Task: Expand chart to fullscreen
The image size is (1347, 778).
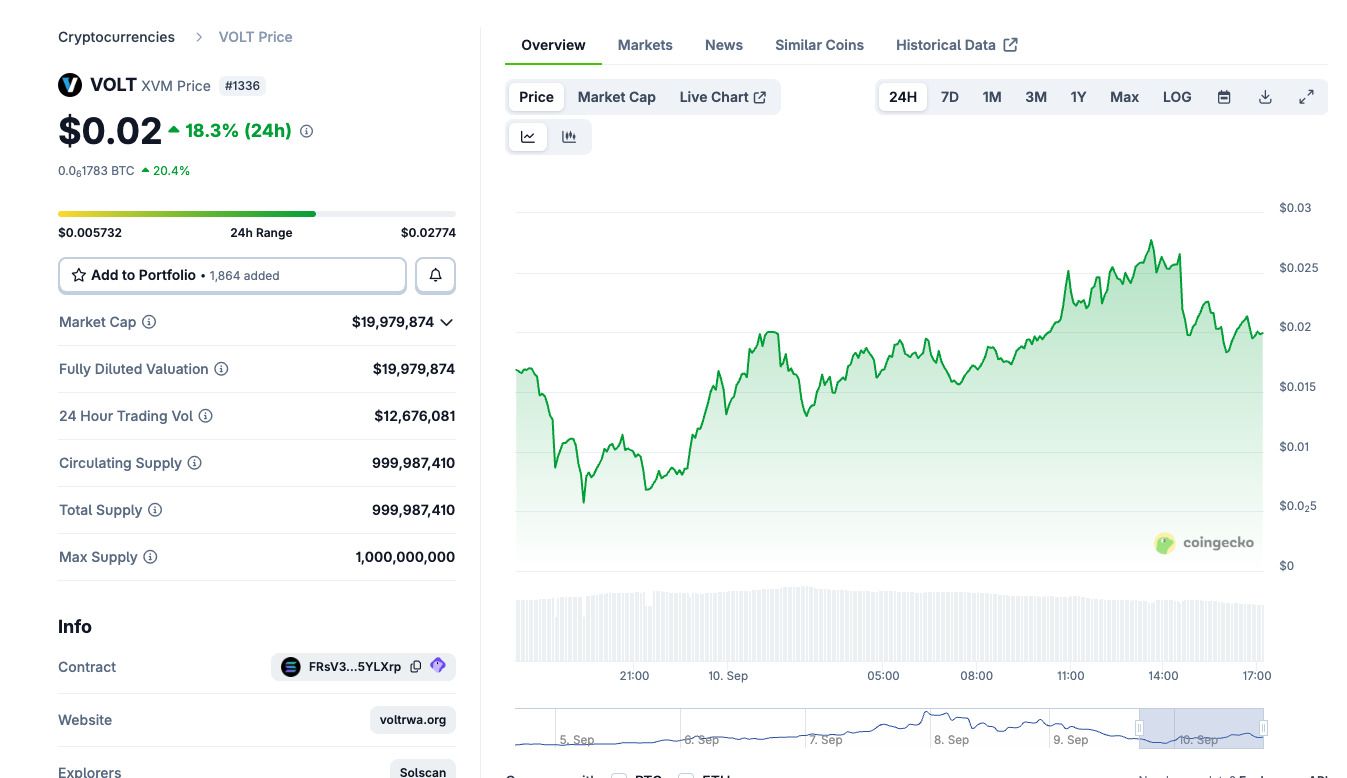Action: tap(1306, 97)
